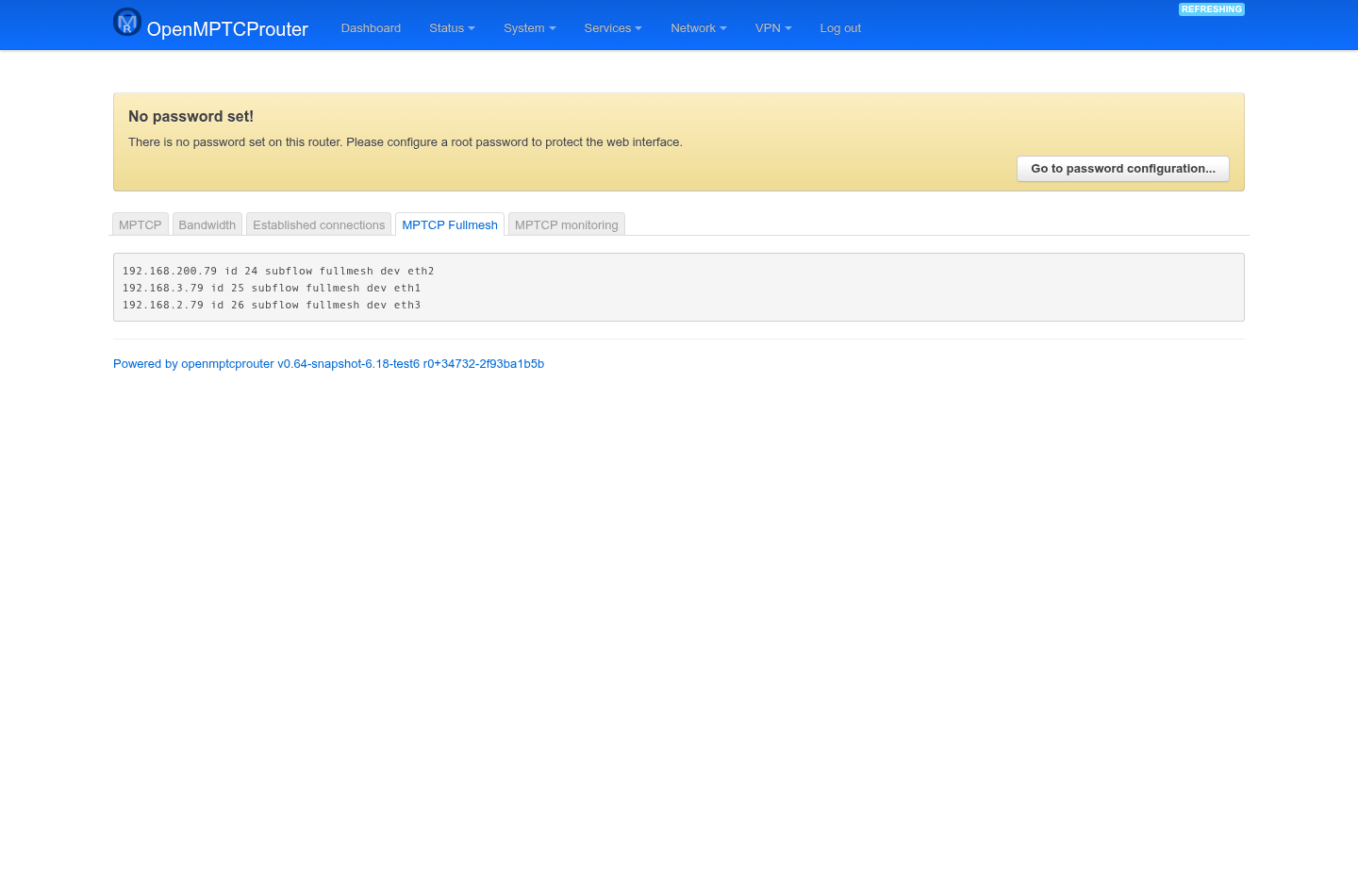Open the Bandwidth tab

(207, 224)
